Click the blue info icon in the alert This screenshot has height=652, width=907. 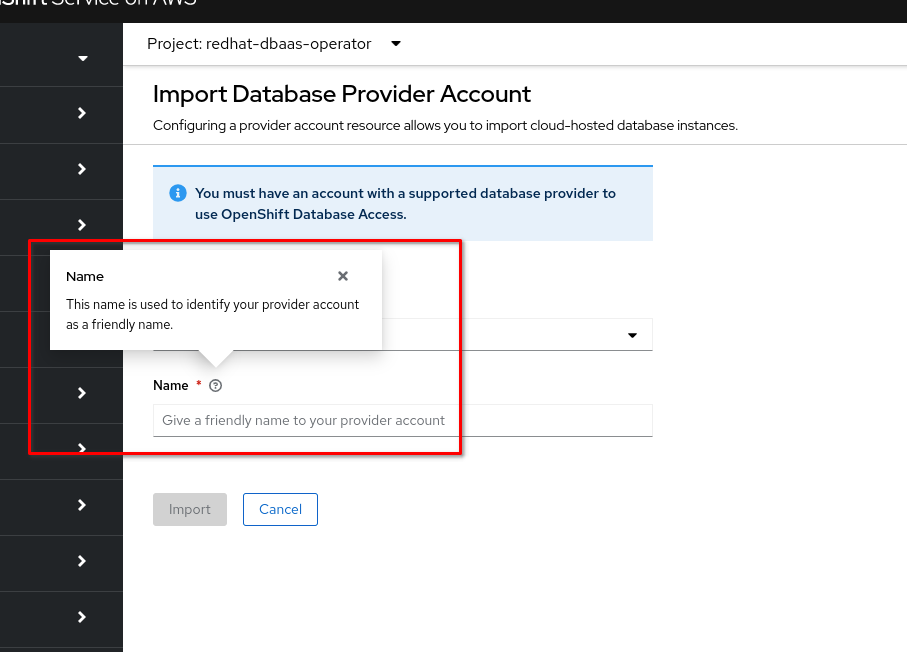point(178,193)
